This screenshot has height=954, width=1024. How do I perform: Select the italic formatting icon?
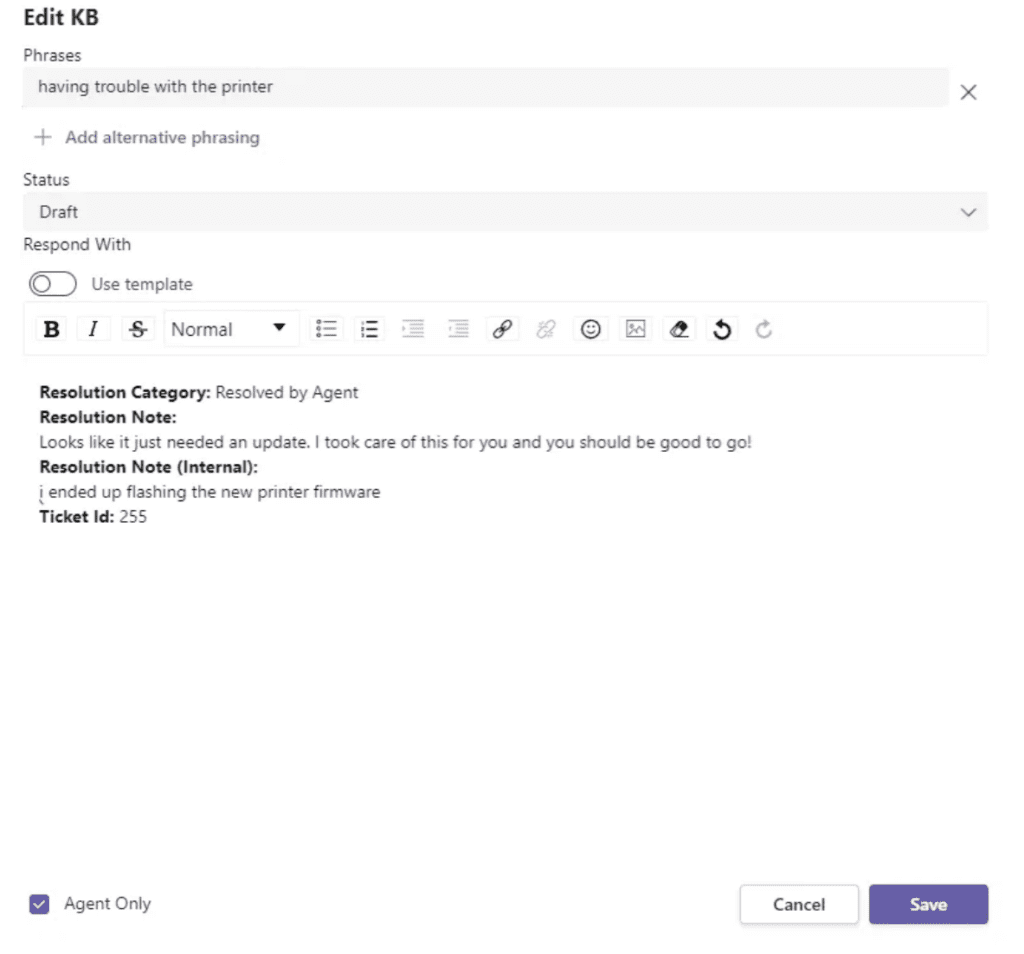pos(94,329)
